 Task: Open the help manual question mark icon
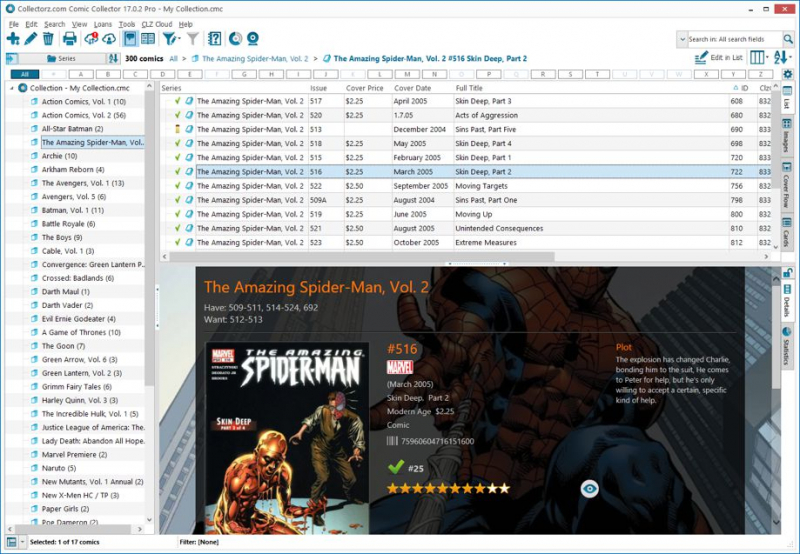pyautogui.click(x=215, y=39)
